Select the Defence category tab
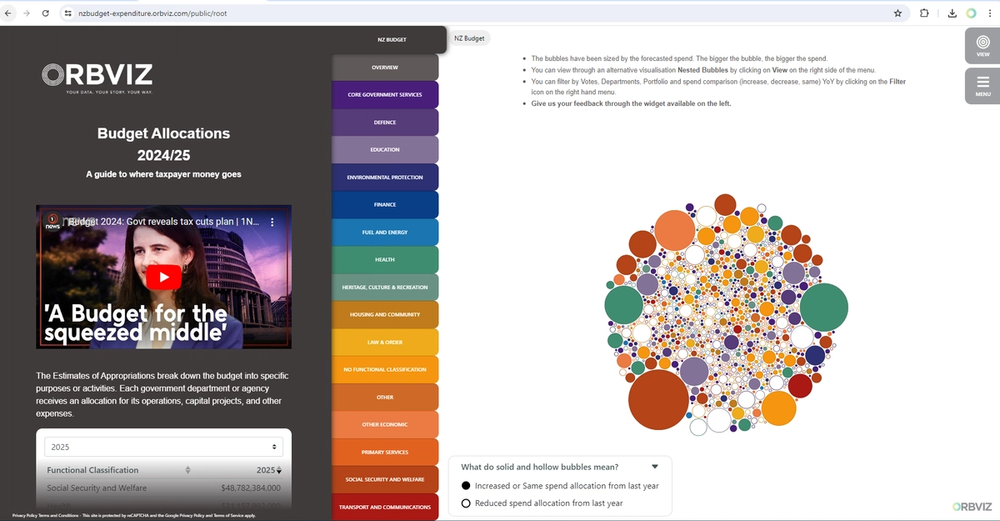 pyautogui.click(x=385, y=122)
